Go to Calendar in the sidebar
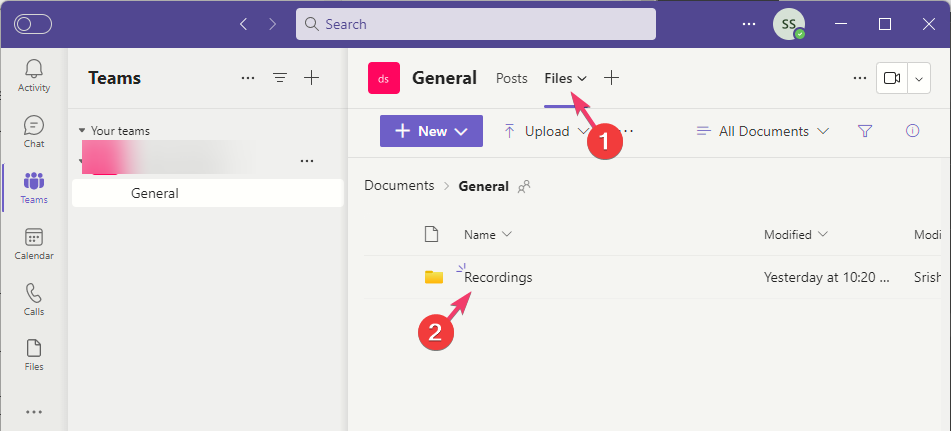The image size is (951, 431). 34,243
